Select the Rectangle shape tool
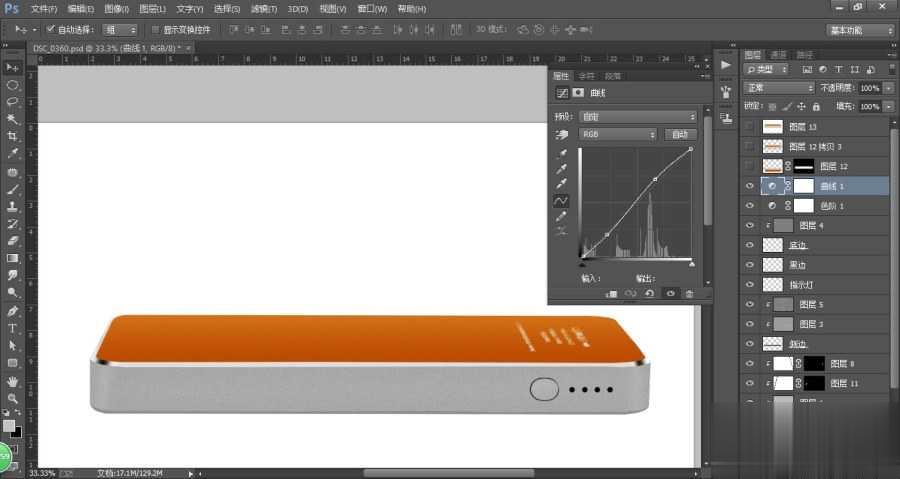Image resolution: width=900 pixels, height=479 pixels. pyautogui.click(x=12, y=363)
